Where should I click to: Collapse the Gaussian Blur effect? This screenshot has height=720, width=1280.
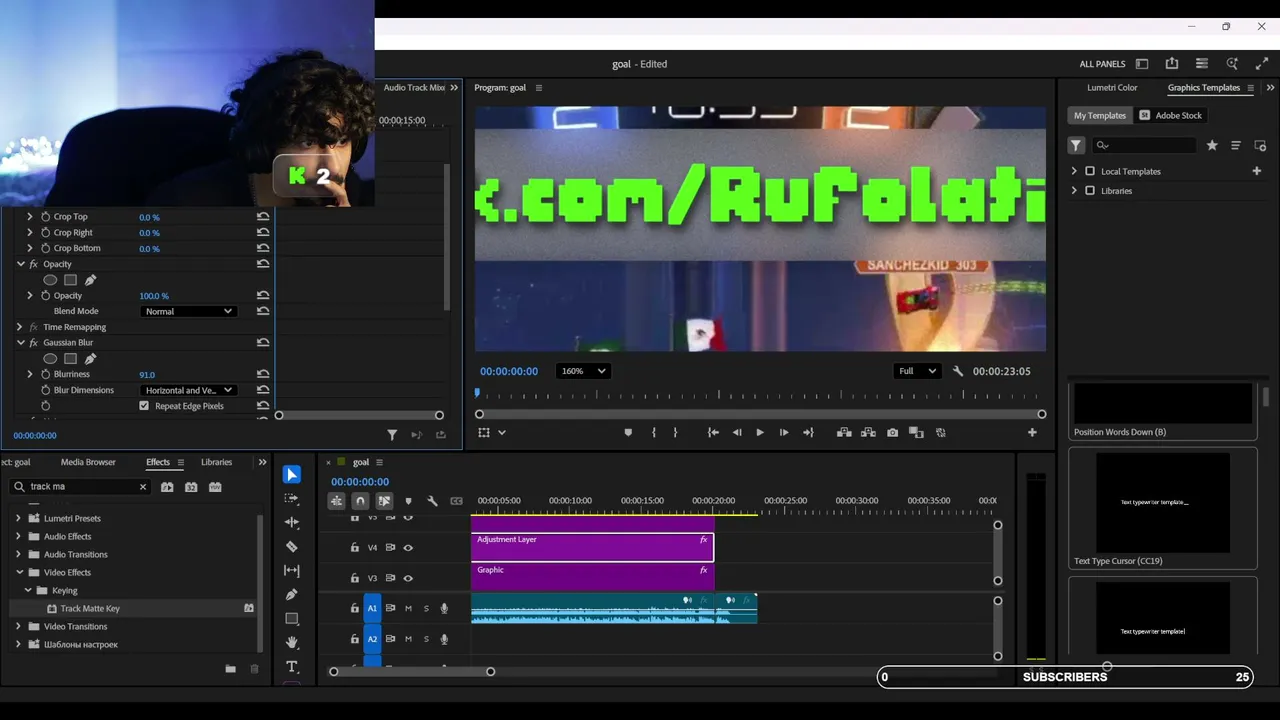coord(20,343)
